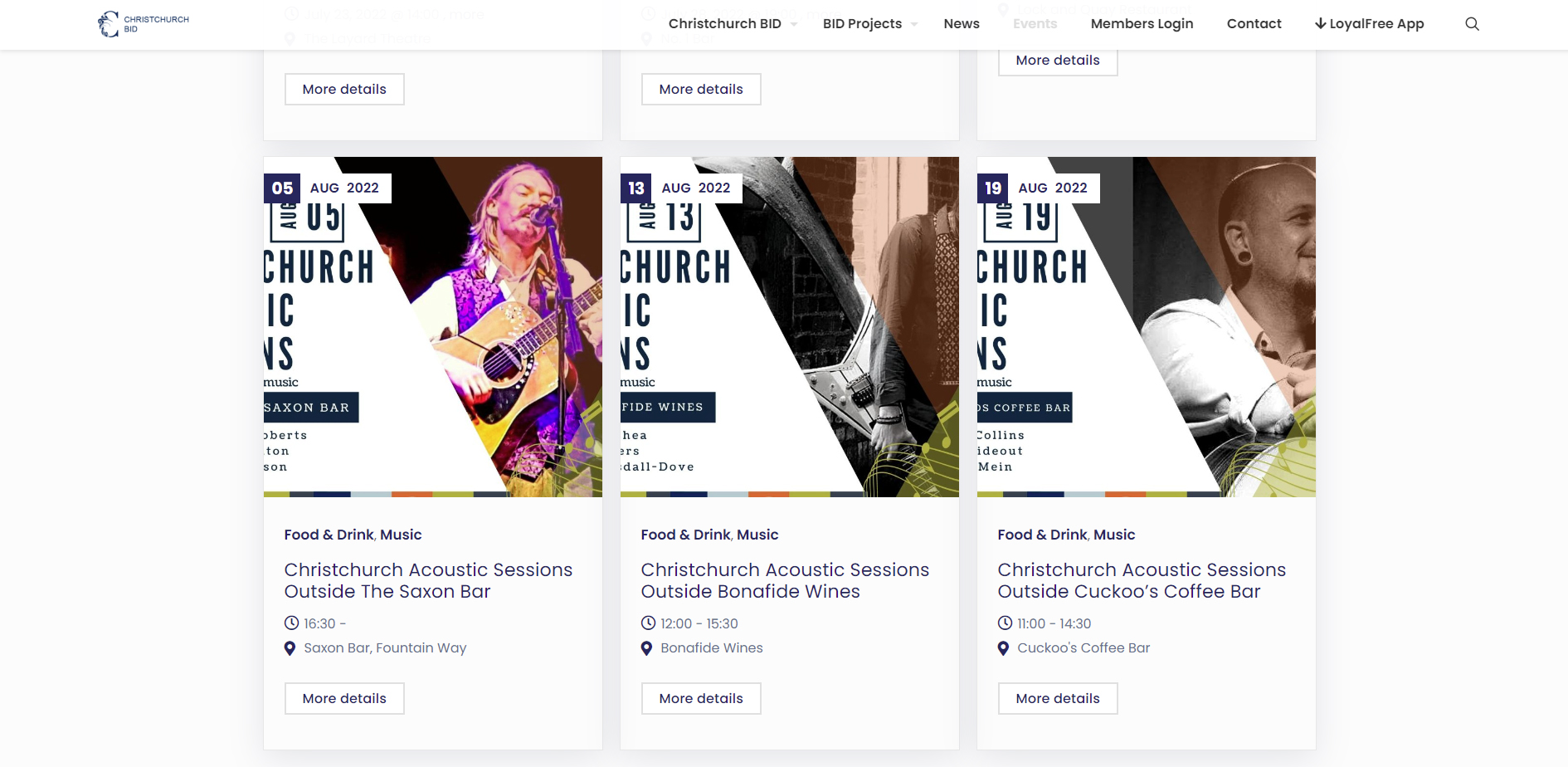1568x767 pixels.
Task: Click clock icon beside 11:00 - 14:30
Action: (1005, 623)
